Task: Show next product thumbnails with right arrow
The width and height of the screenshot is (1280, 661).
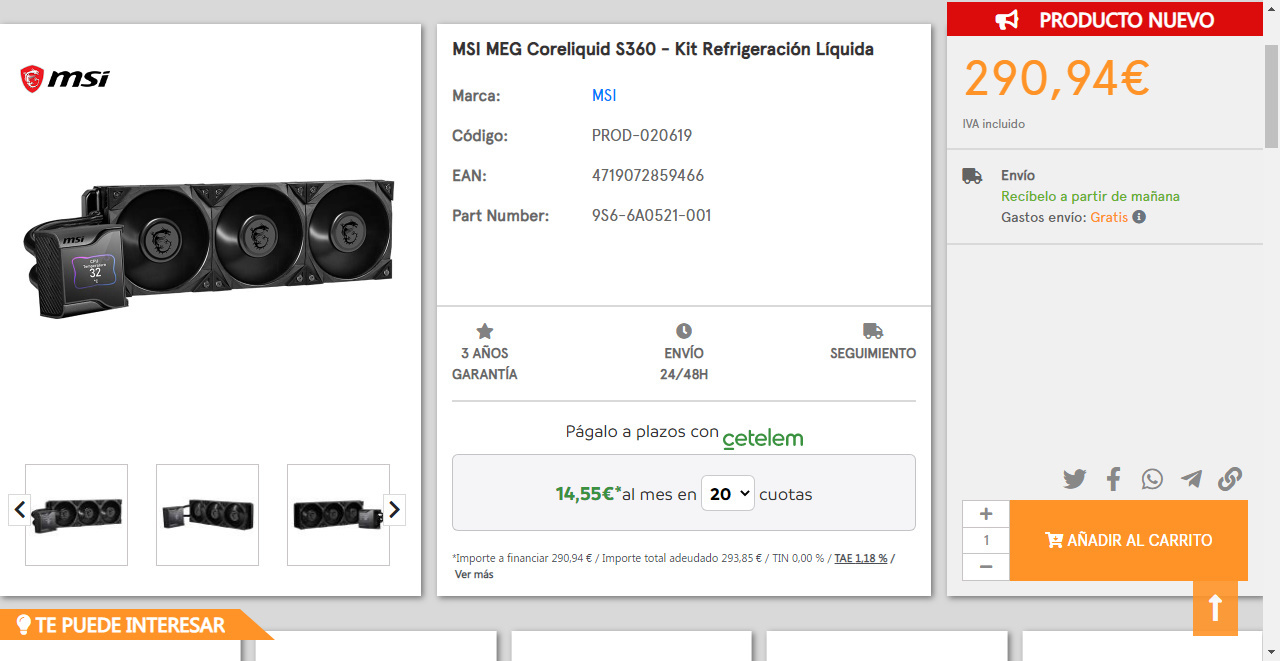Action: [395, 510]
